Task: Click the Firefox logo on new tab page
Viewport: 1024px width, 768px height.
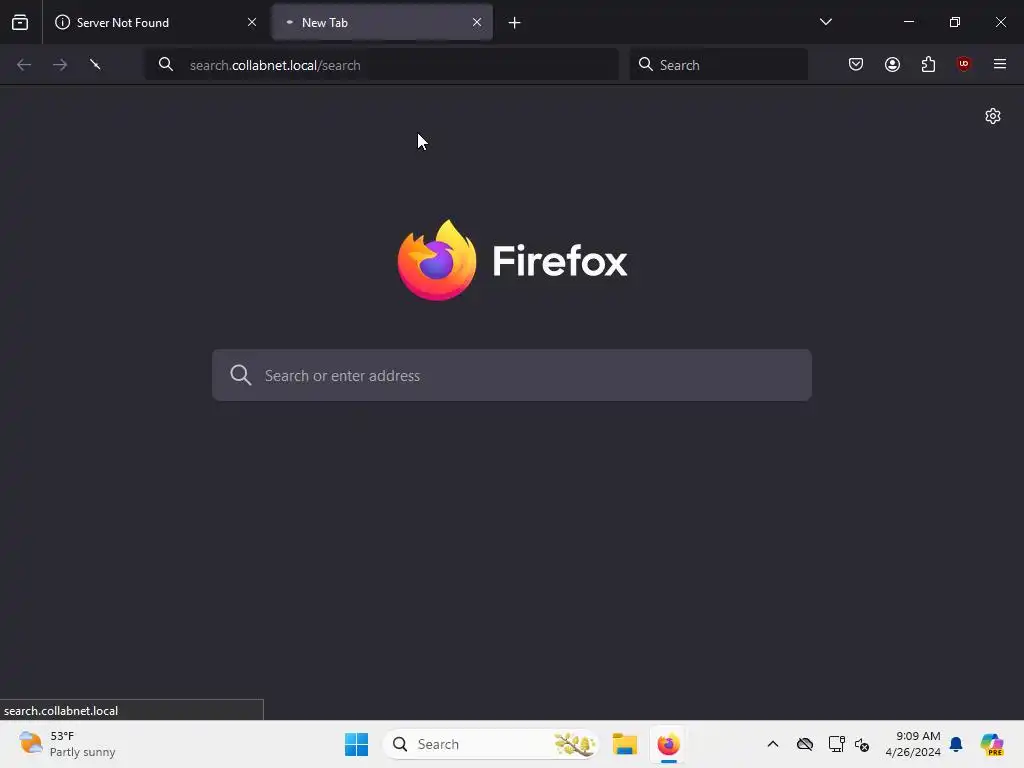Action: pyautogui.click(x=513, y=261)
